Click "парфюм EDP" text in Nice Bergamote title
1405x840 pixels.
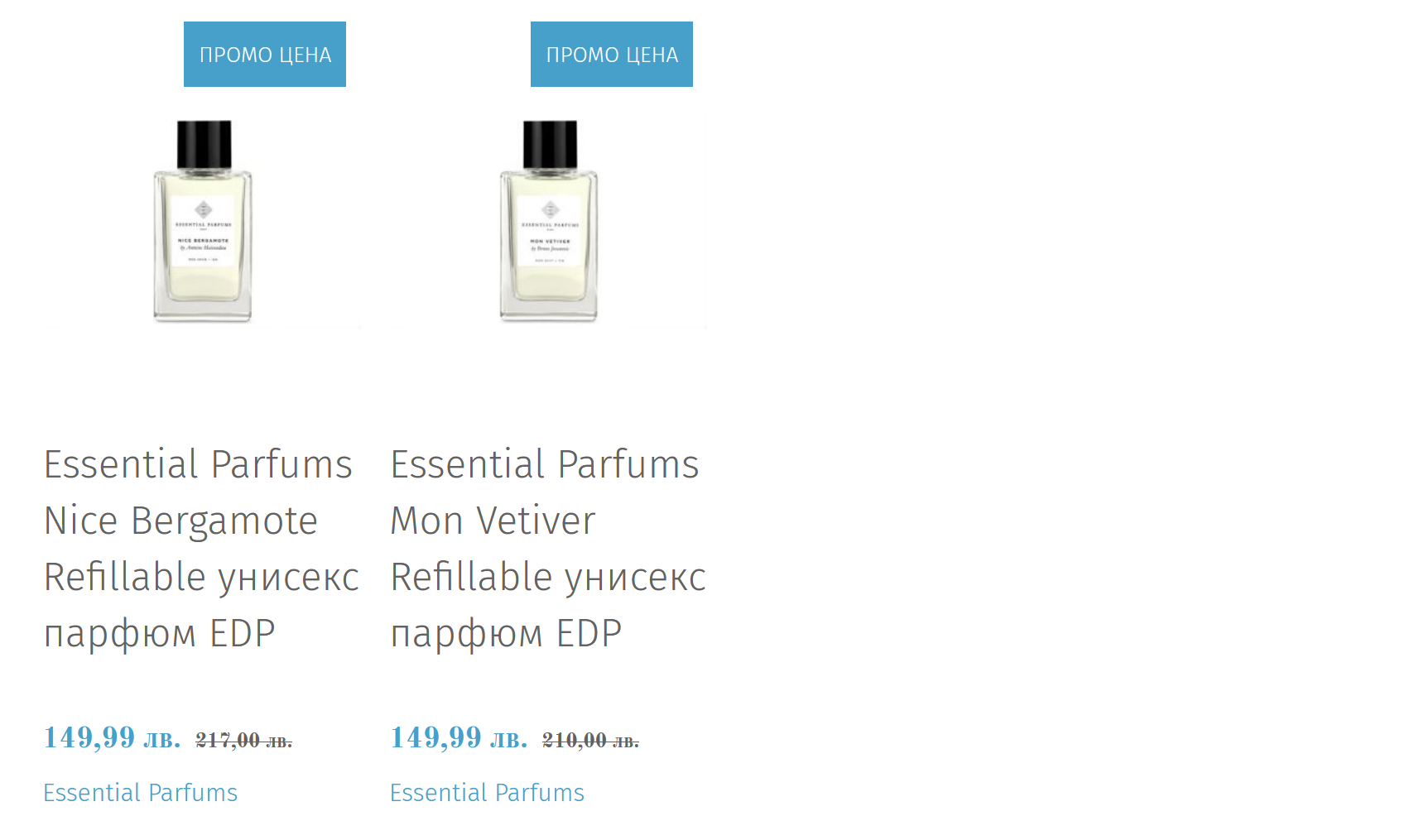pos(159,634)
